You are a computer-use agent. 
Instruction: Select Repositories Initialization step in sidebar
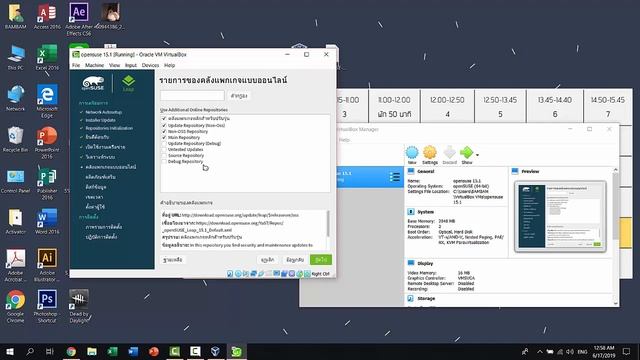coord(109,128)
